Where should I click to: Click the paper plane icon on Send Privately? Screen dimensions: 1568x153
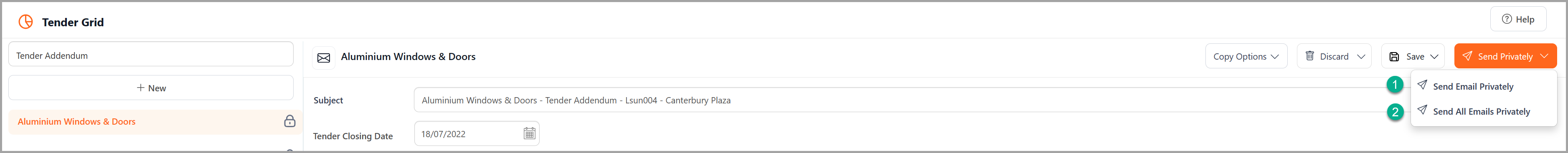tap(1467, 56)
